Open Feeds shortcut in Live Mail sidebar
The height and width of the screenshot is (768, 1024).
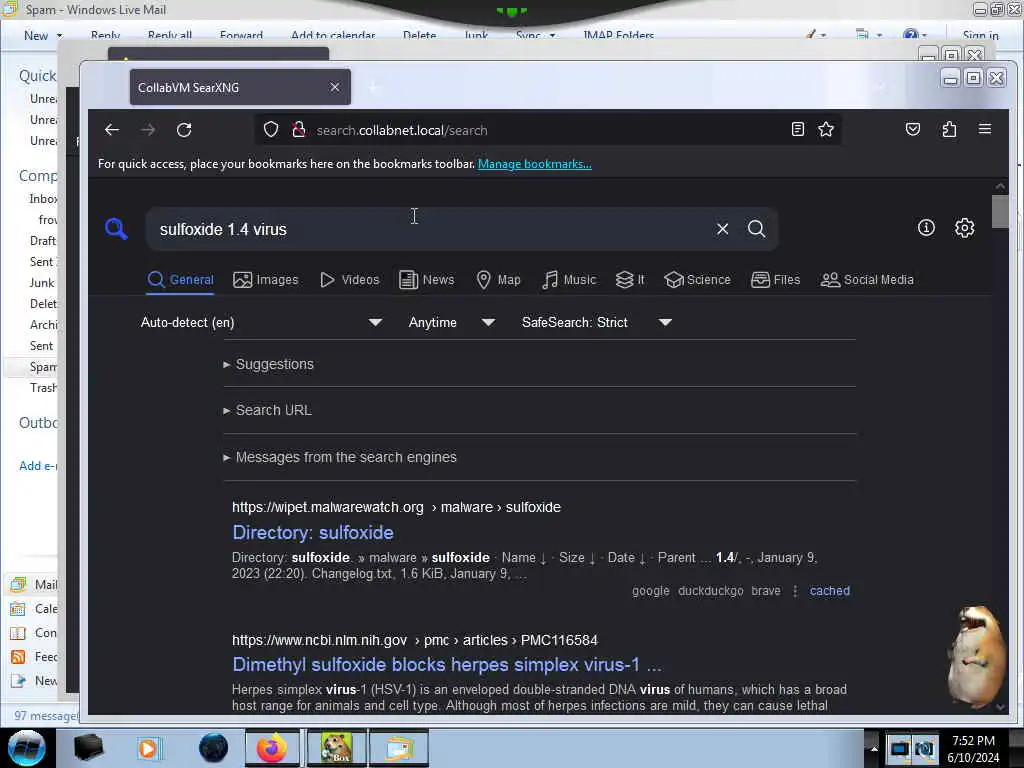coord(34,656)
